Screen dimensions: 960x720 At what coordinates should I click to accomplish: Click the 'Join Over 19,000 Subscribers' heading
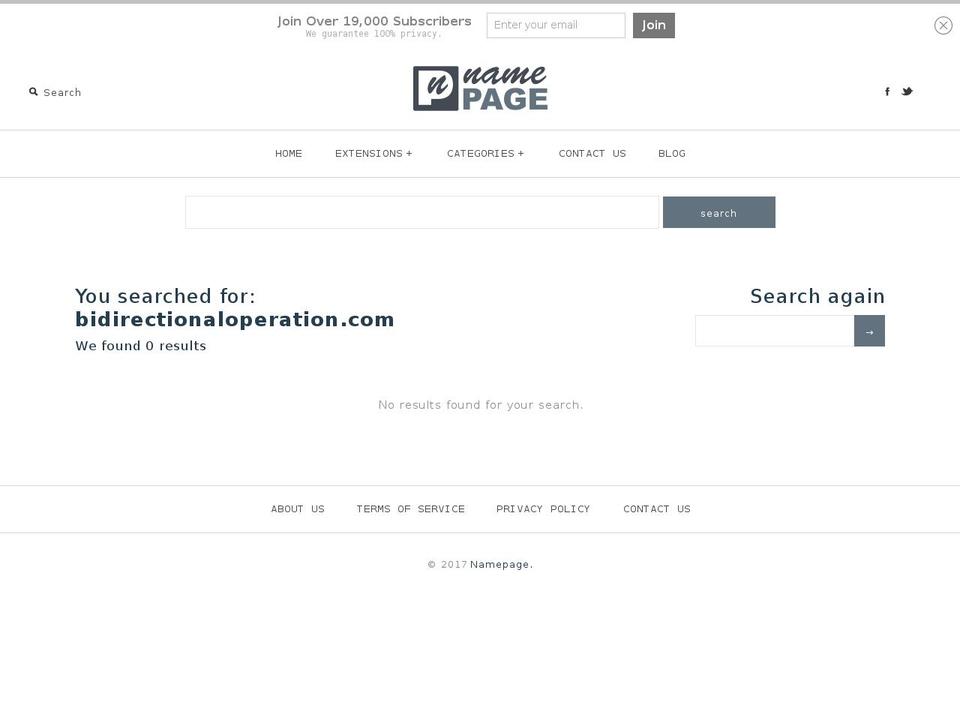[x=374, y=21]
